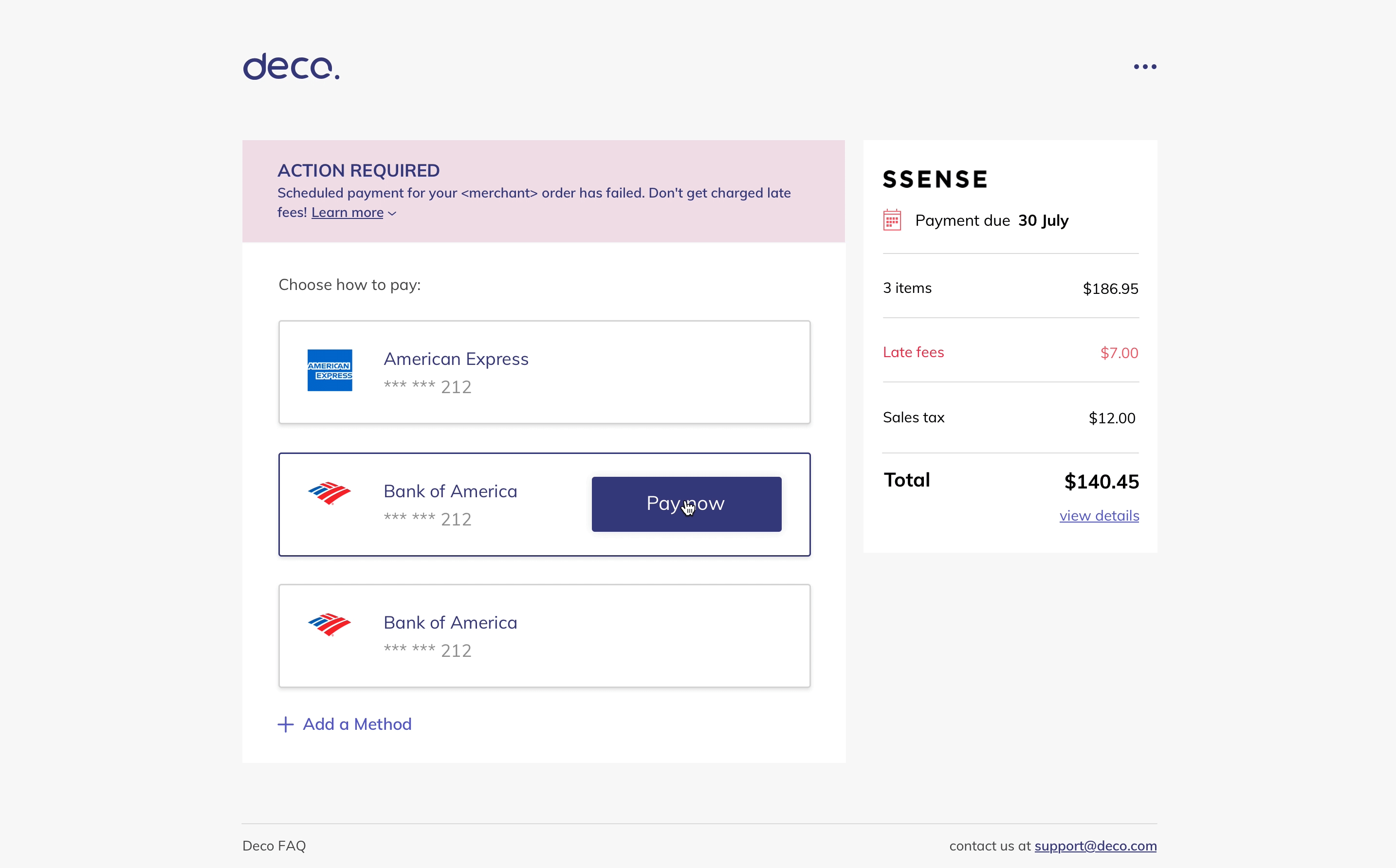Open Deco FAQ in the footer
Screen dimensions: 1396x868
[274, 846]
